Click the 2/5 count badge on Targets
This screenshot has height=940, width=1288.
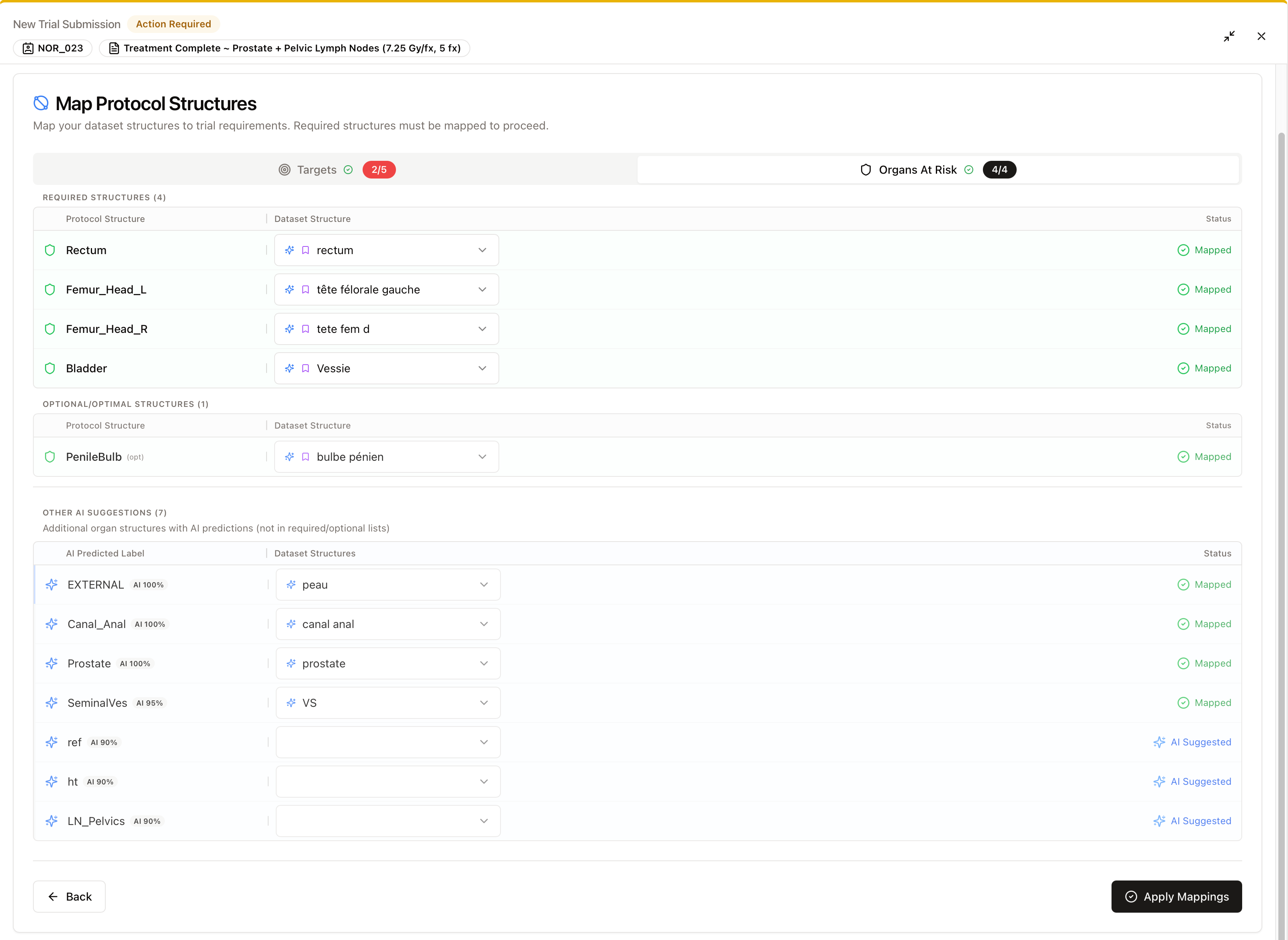click(379, 170)
